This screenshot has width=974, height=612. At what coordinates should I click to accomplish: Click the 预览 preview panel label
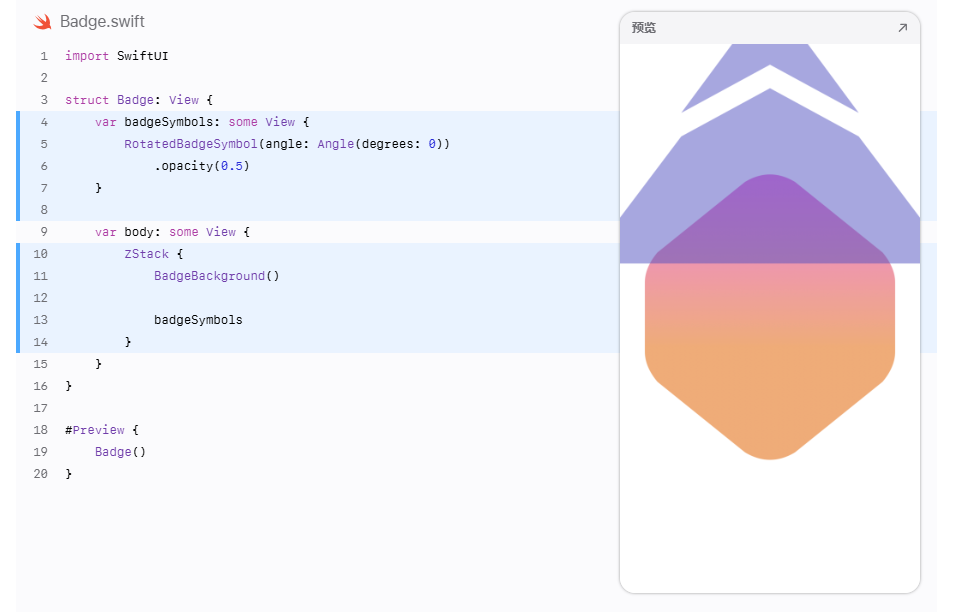(644, 28)
